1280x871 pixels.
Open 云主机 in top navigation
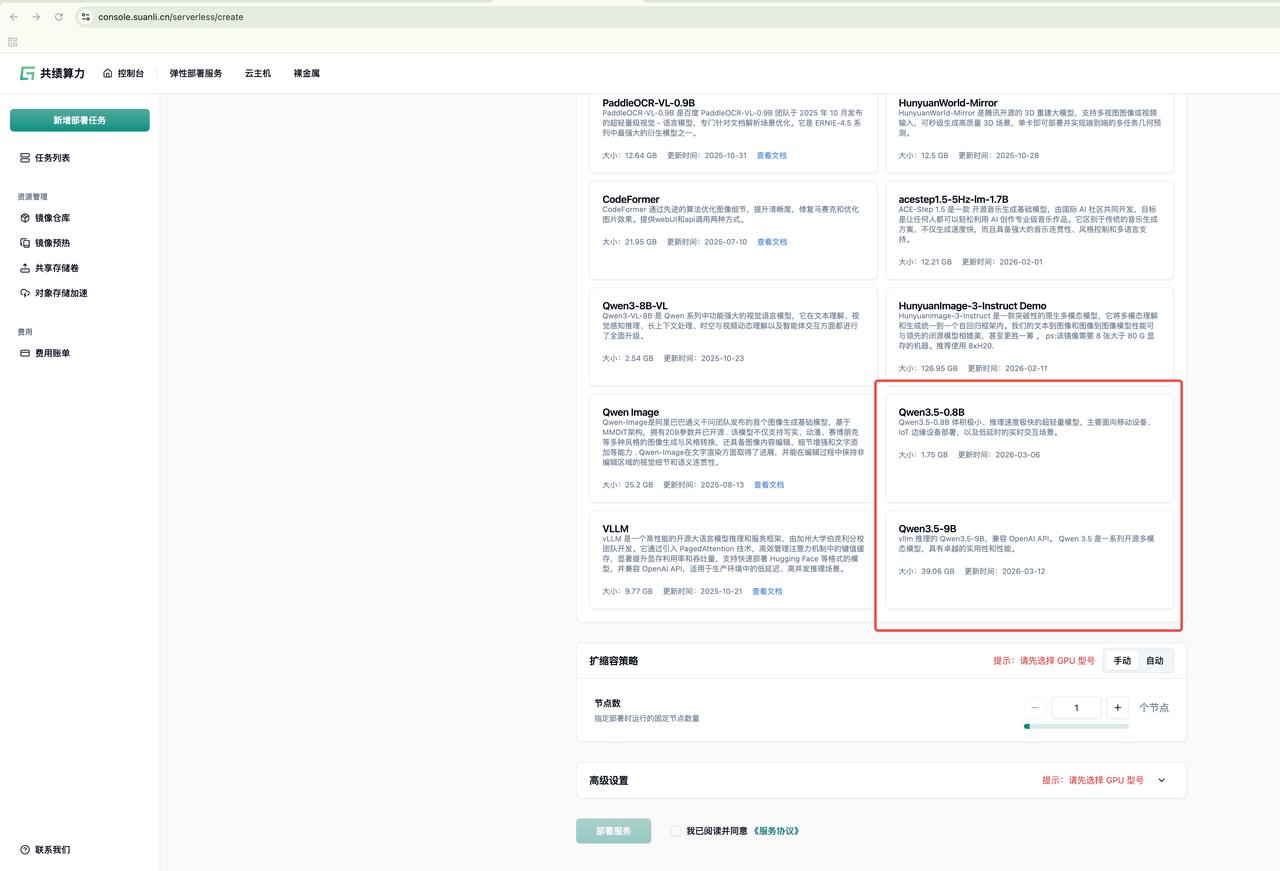point(258,73)
